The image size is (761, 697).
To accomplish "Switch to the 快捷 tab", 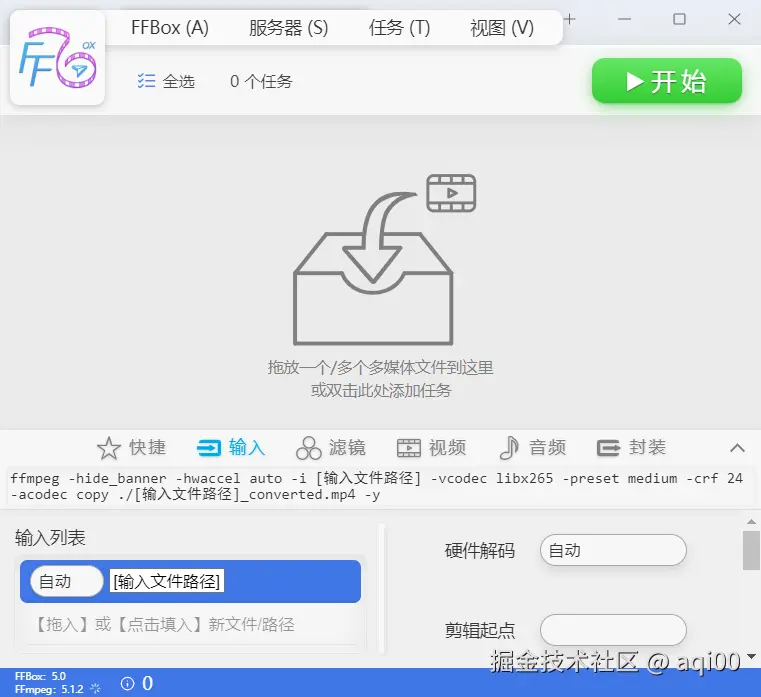I will coord(132,448).
